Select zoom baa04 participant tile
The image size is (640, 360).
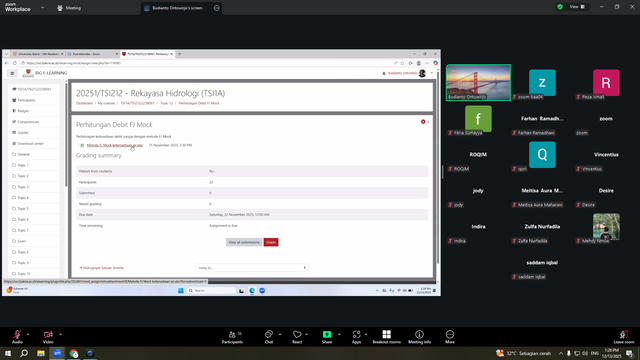542,83
